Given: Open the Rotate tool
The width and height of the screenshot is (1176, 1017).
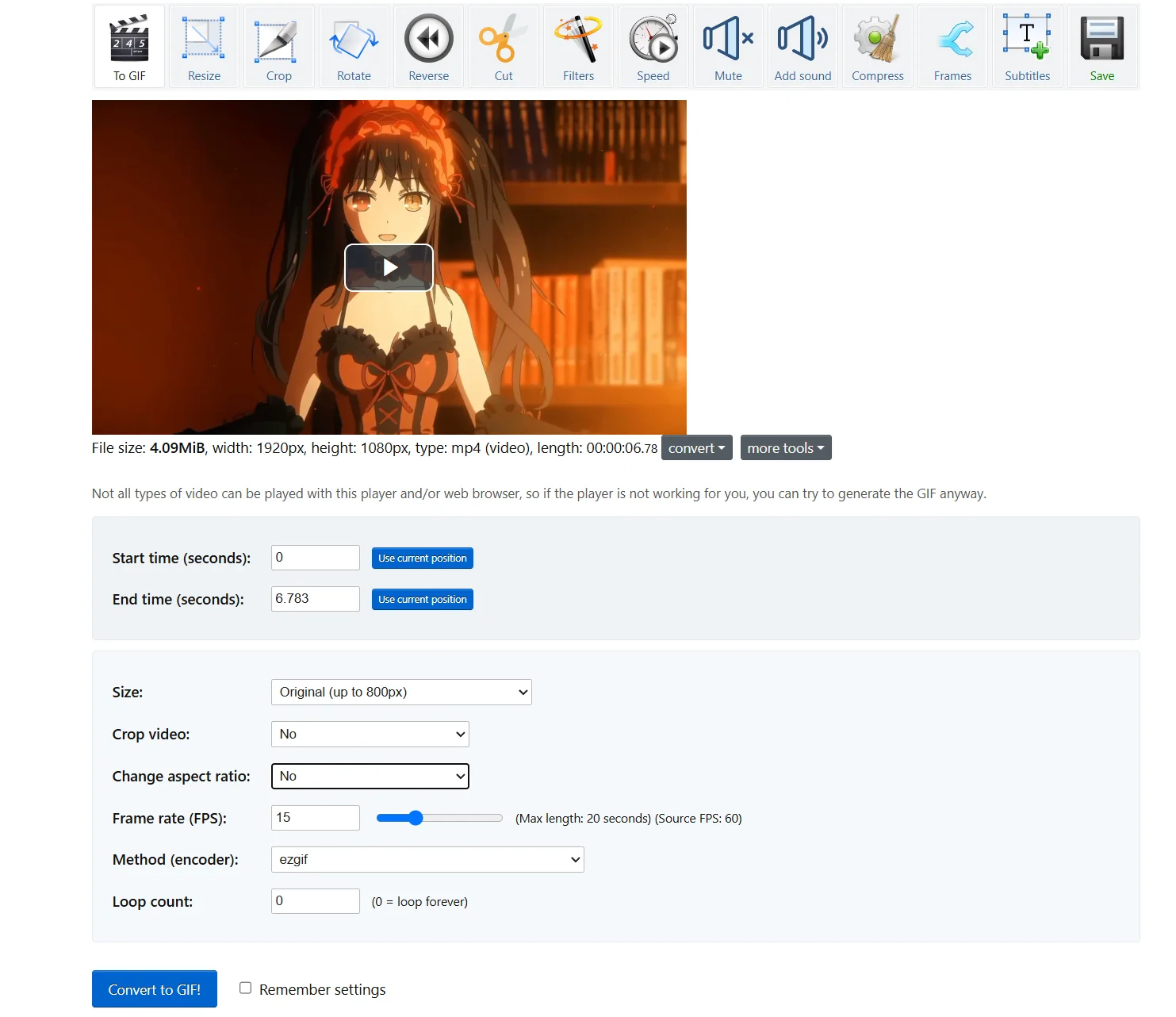Looking at the screenshot, I should click(x=354, y=47).
